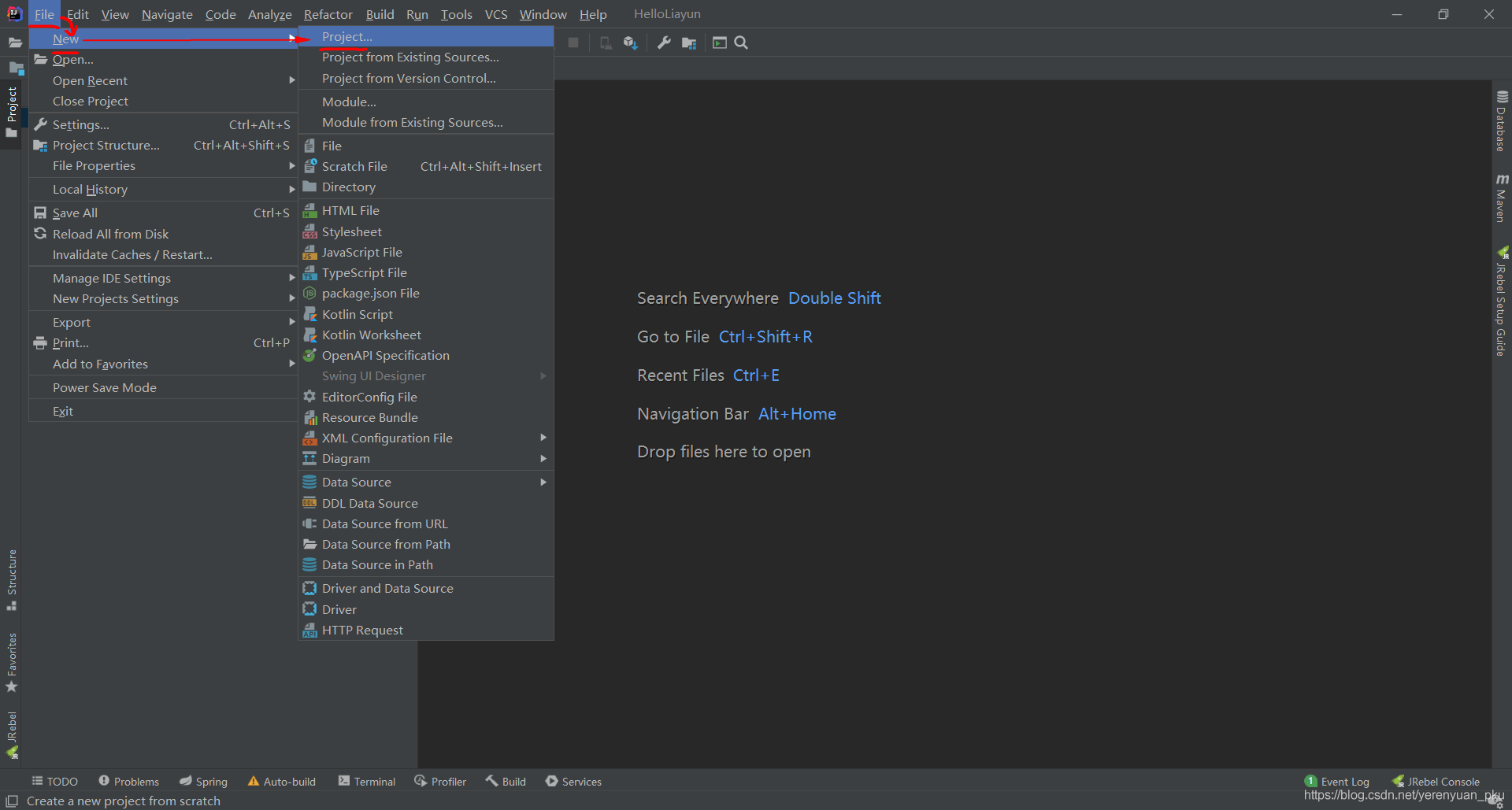Viewport: 1512px width, 810px height.
Task: Open the JRebel Console panel
Action: [x=1435, y=782]
